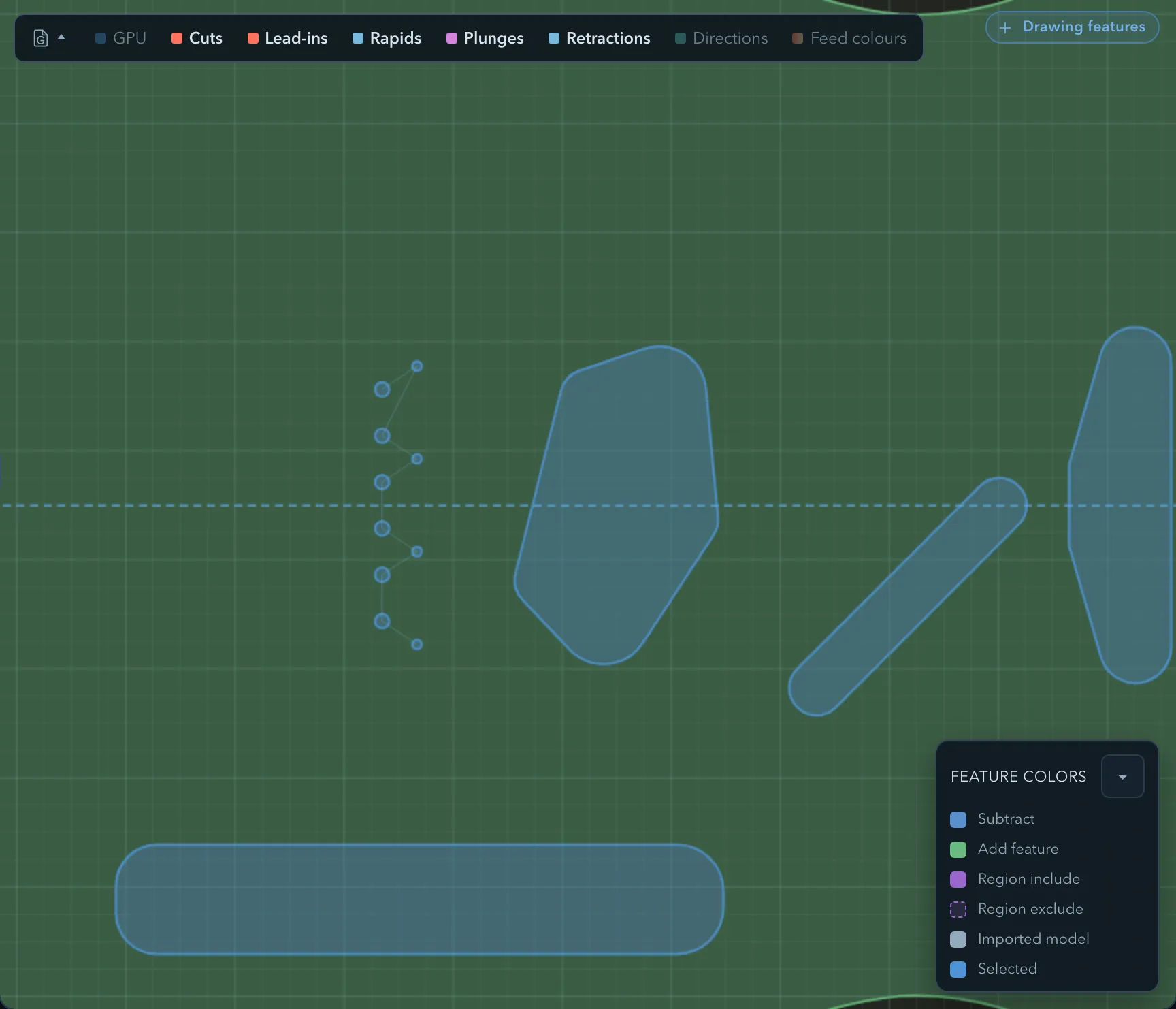Click the Region exclude legend label

(1030, 908)
